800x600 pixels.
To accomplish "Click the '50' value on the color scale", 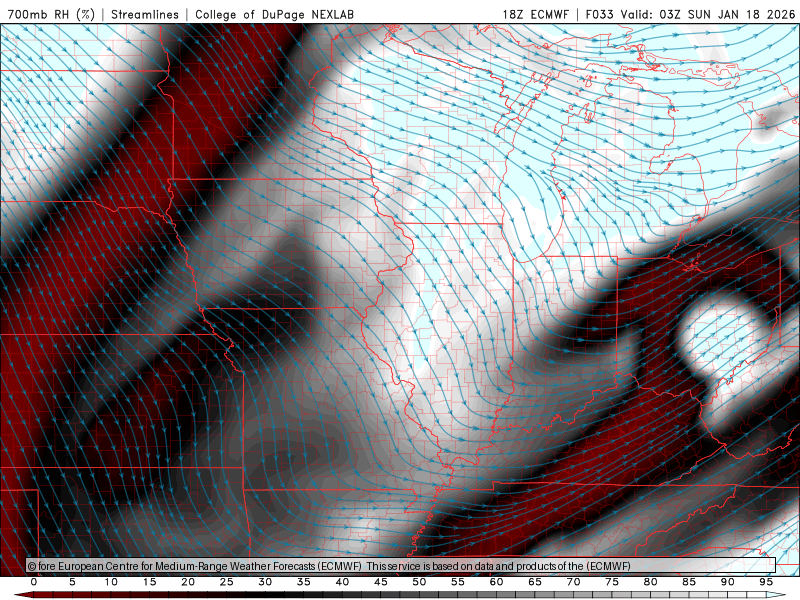I will pyautogui.click(x=419, y=582).
